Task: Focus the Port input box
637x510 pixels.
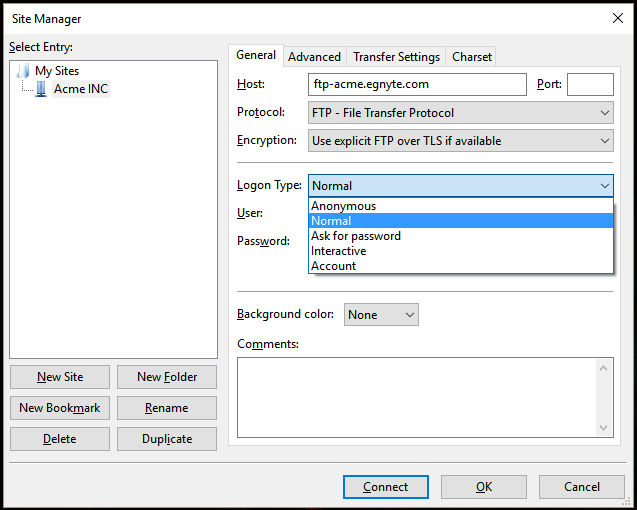Action: 589,85
